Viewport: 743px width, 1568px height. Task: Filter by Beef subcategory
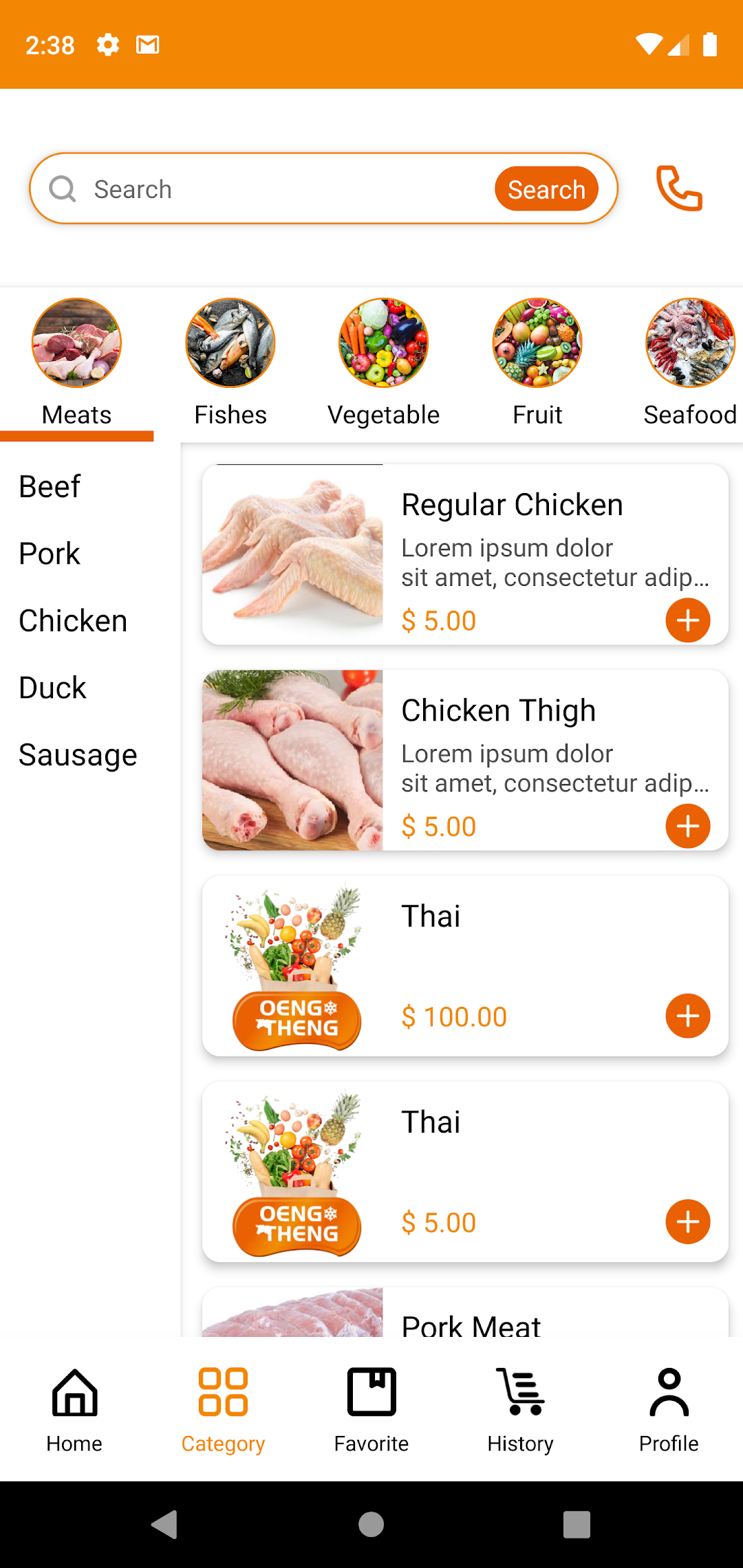pos(50,487)
